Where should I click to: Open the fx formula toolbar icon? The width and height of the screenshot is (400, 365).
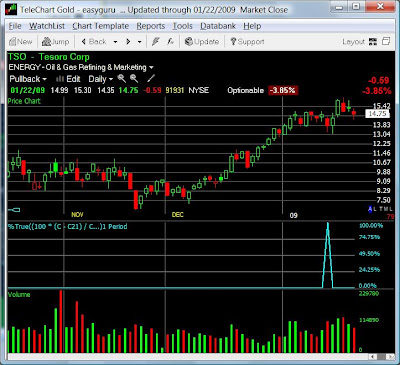coord(170,42)
